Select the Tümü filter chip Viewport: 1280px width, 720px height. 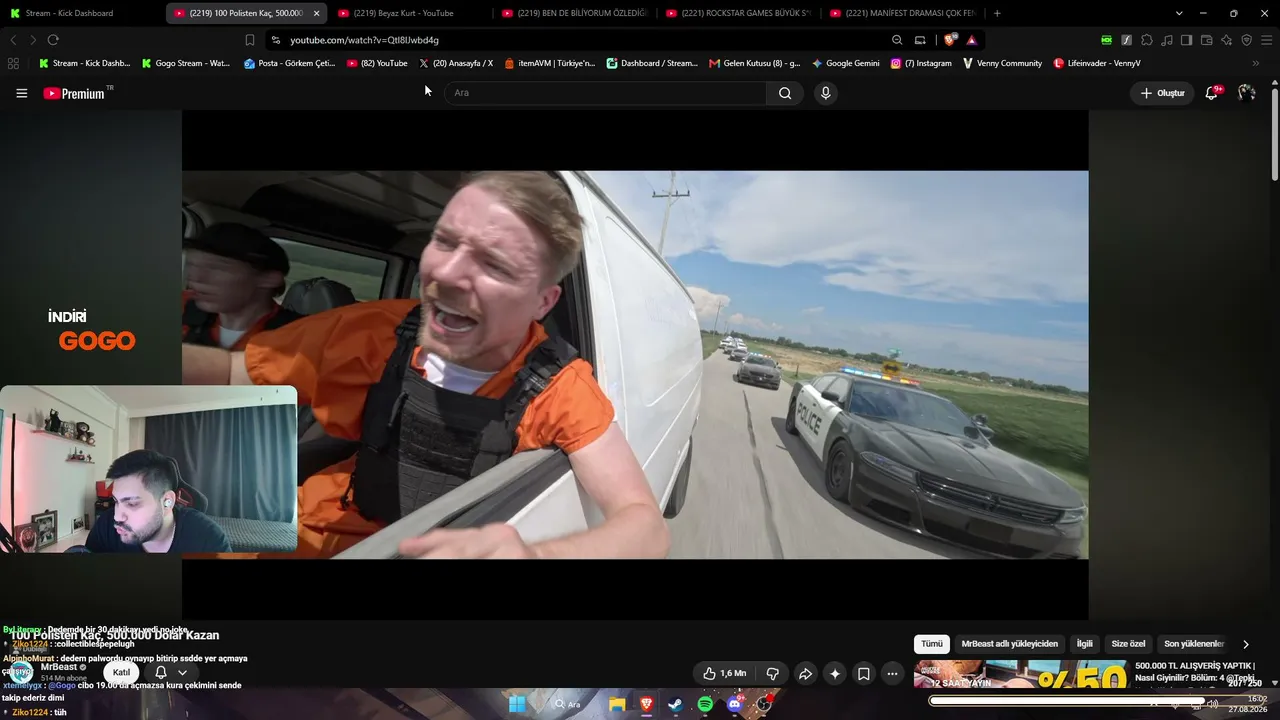931,644
